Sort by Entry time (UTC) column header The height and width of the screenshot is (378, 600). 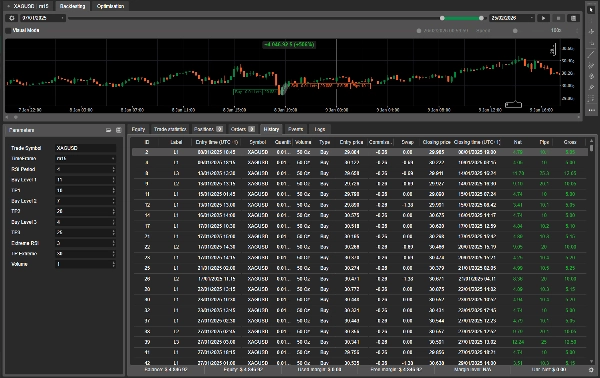pos(217,142)
